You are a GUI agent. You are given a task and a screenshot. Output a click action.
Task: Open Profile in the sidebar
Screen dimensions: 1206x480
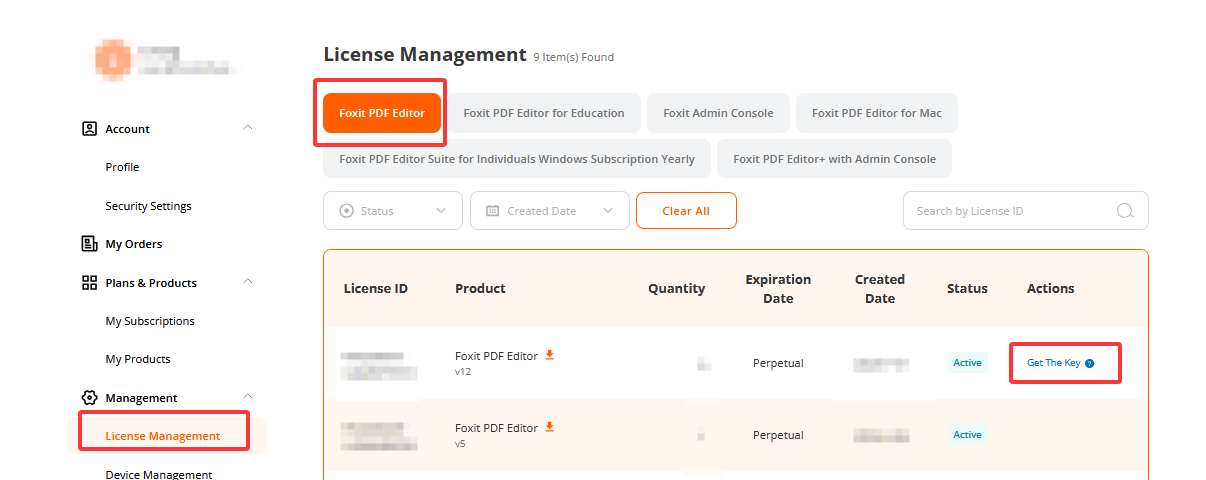coord(122,167)
